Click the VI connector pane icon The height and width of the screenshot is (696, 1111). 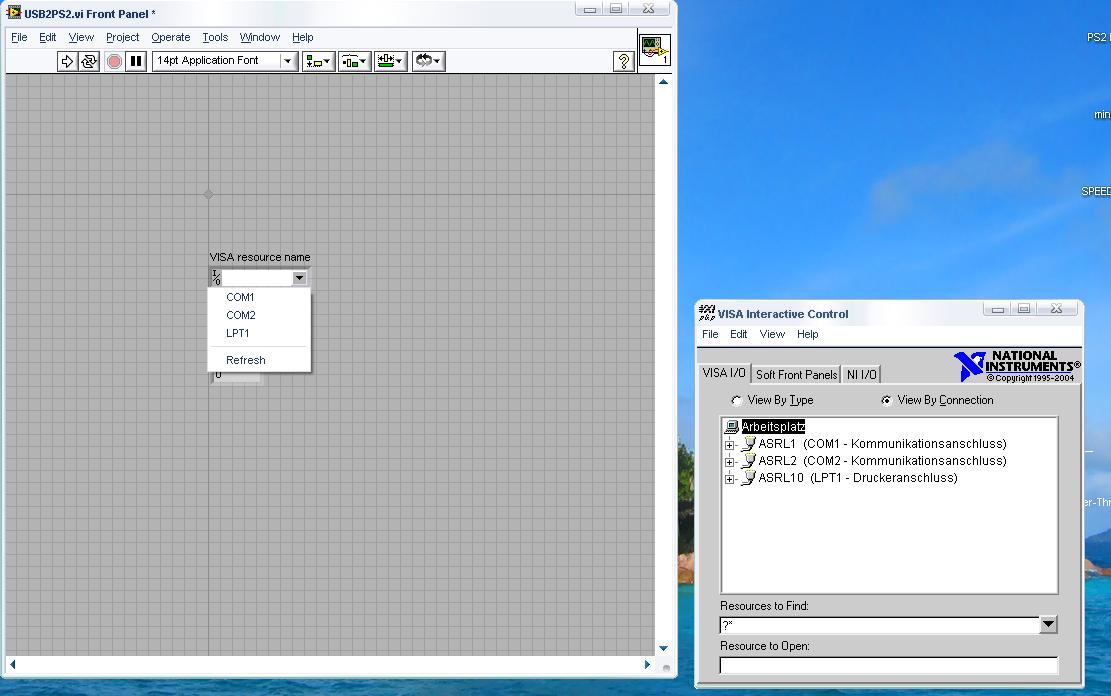pyautogui.click(x=655, y=50)
